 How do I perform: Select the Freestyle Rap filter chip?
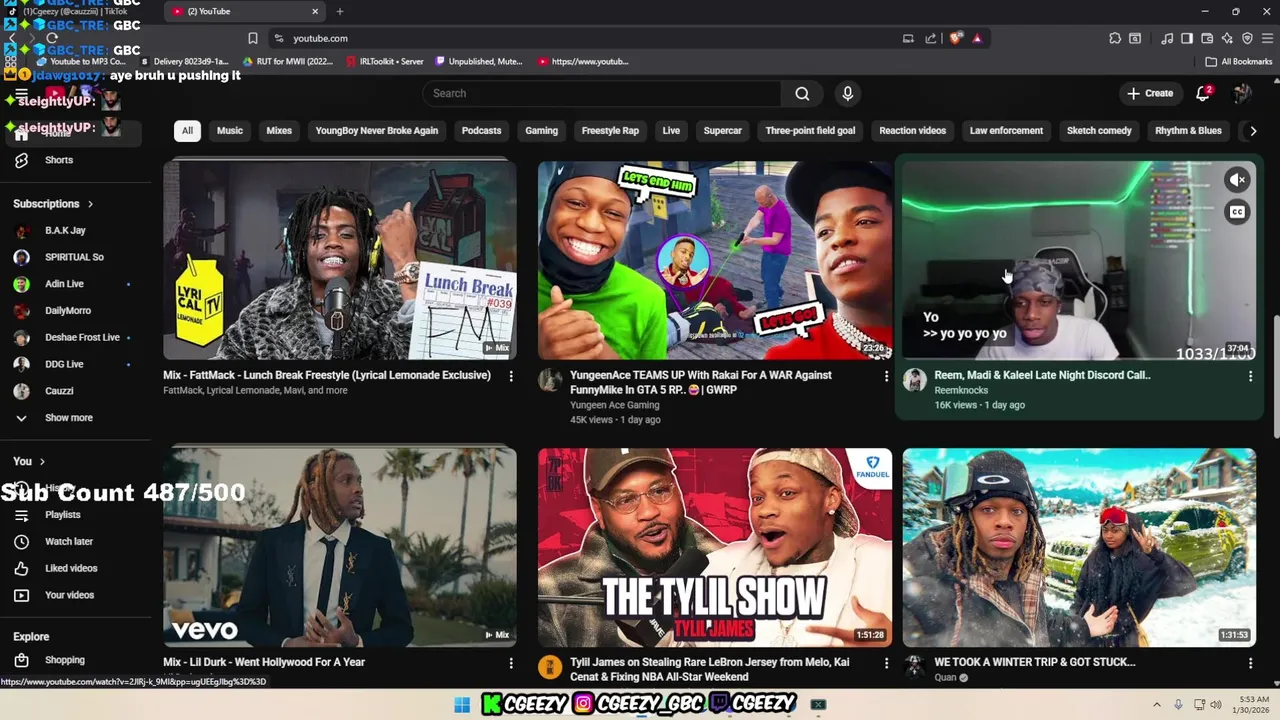(x=610, y=131)
